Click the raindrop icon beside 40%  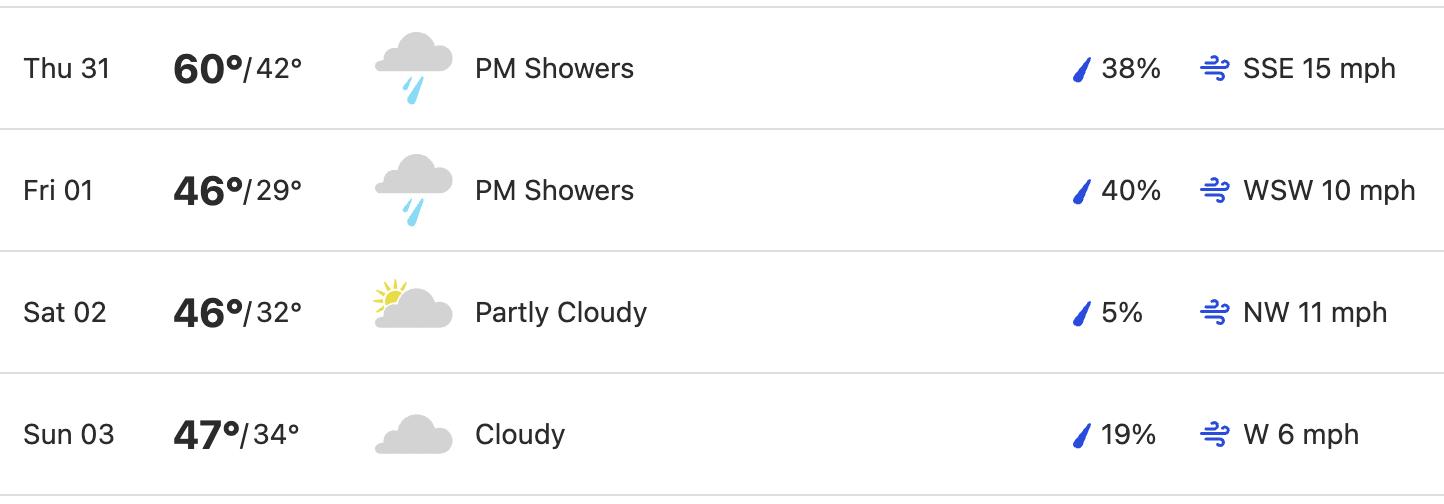[1081, 191]
